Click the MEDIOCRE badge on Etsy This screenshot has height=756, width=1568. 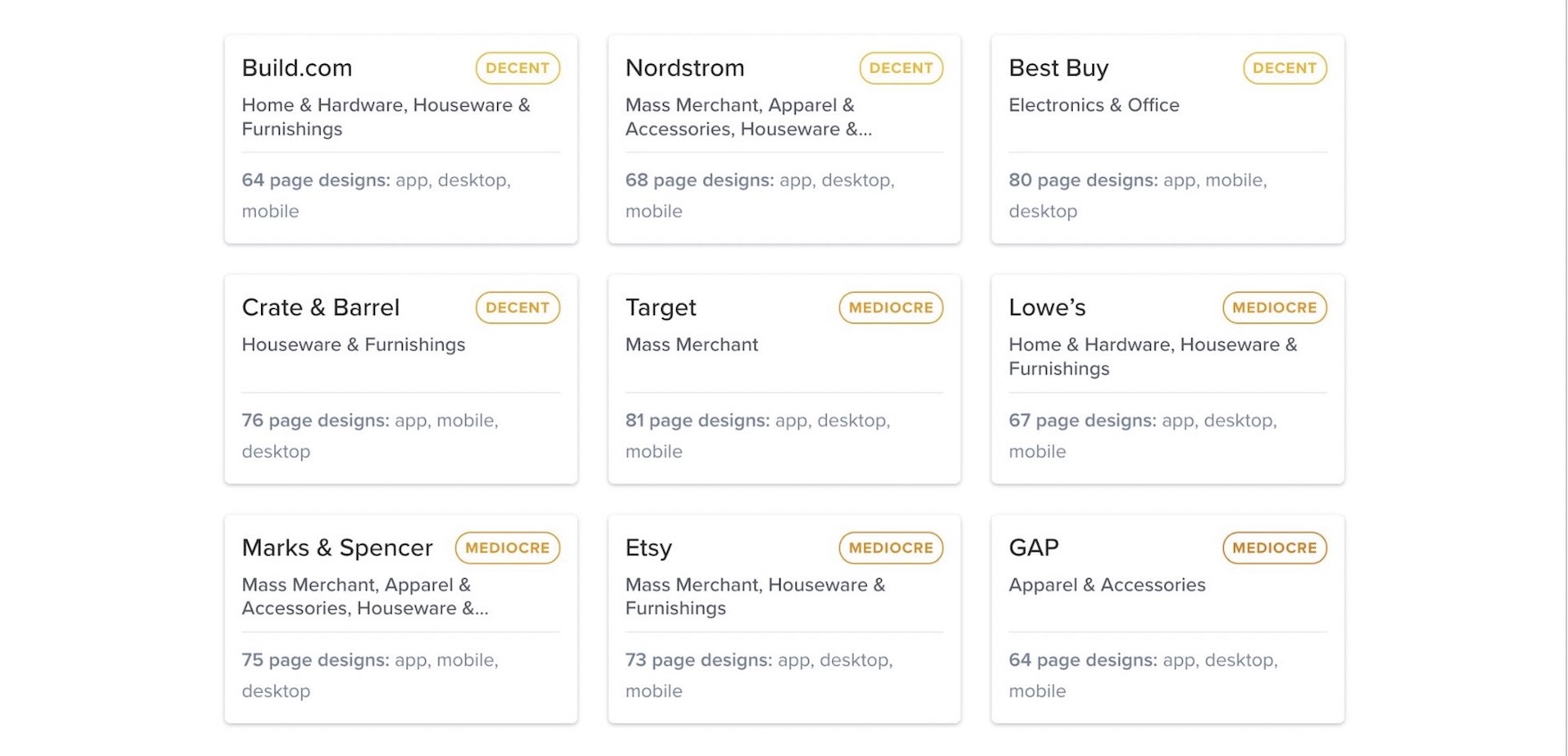[x=891, y=548]
